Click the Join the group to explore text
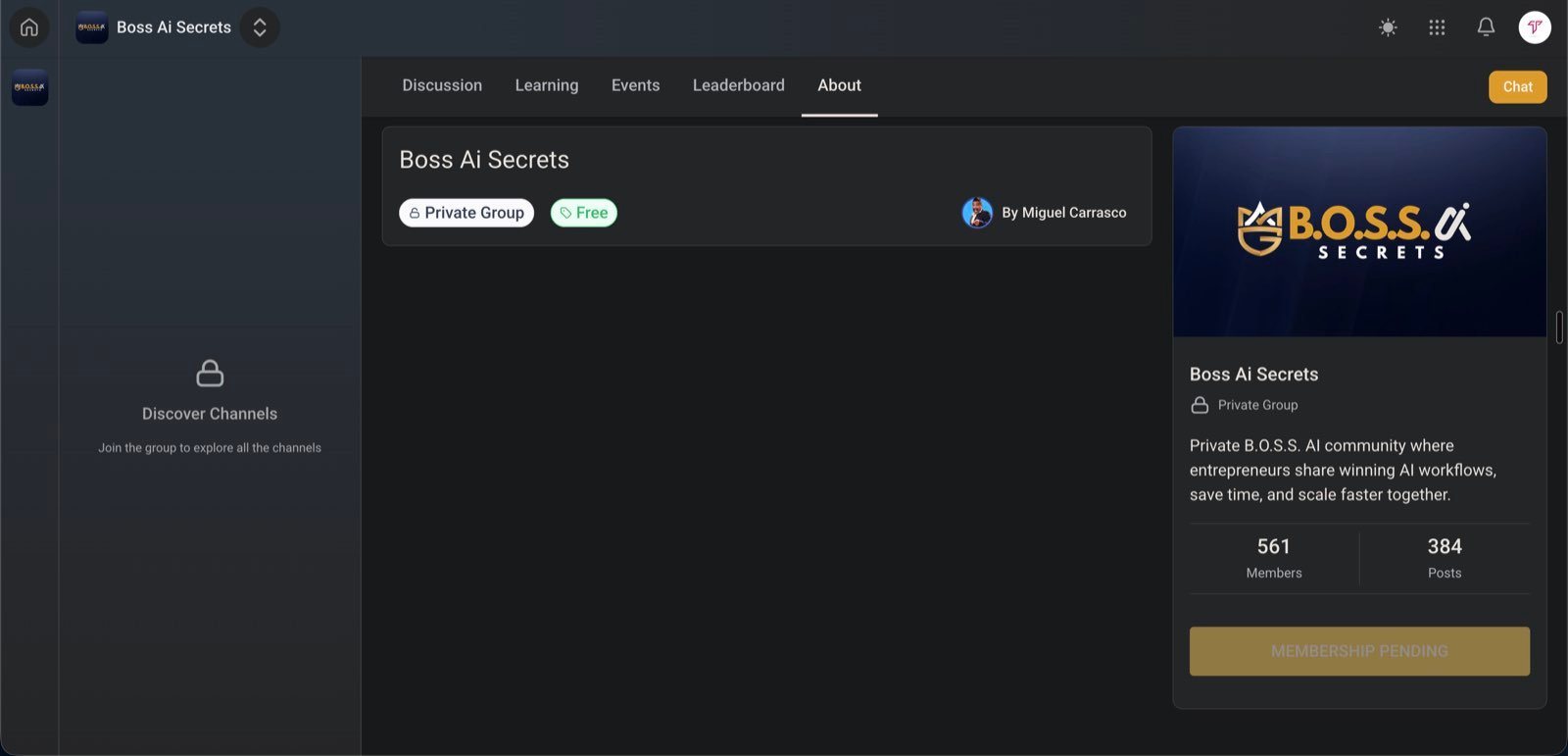This screenshot has width=1568, height=756. [x=210, y=448]
